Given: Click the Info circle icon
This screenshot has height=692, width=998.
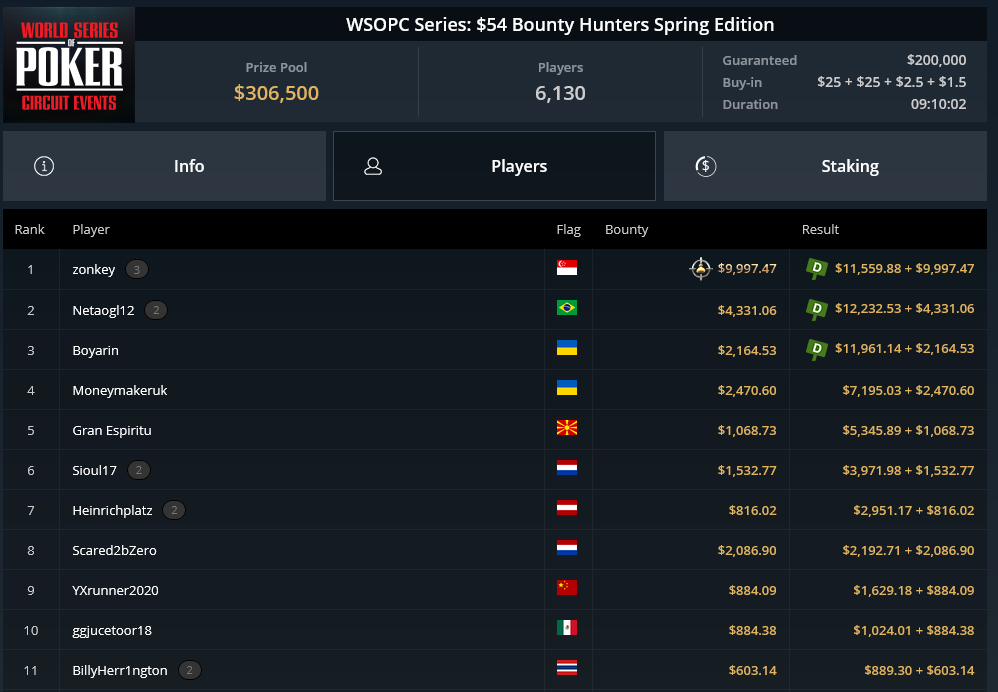Looking at the screenshot, I should click(x=44, y=166).
